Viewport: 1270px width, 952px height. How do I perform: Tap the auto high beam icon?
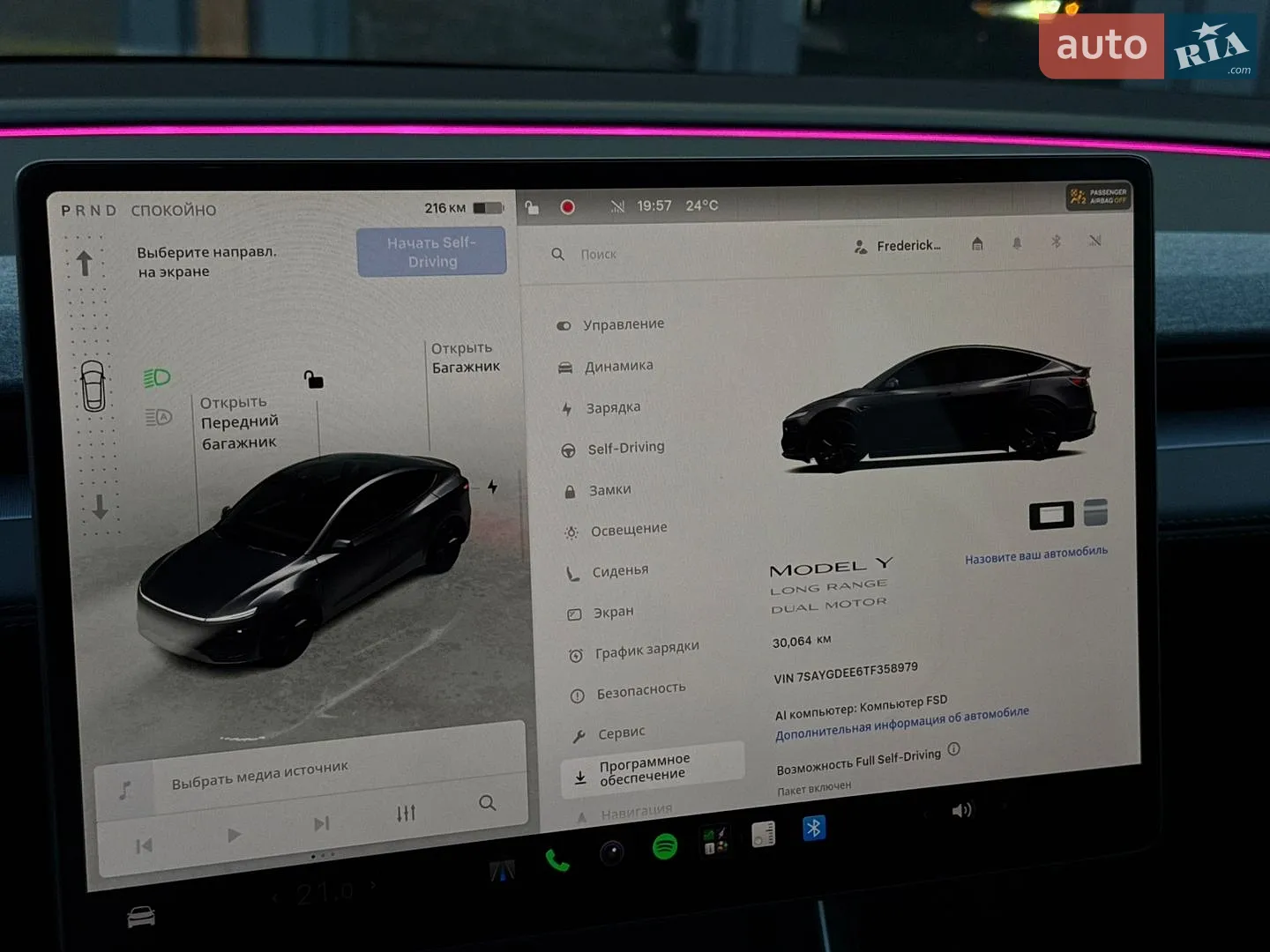158,417
